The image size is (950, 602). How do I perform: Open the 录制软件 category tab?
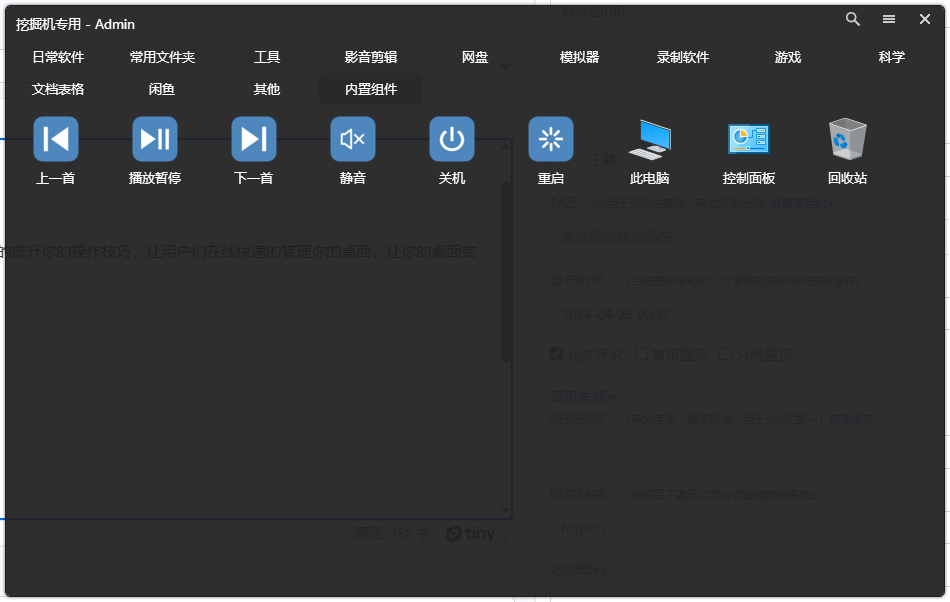683,57
